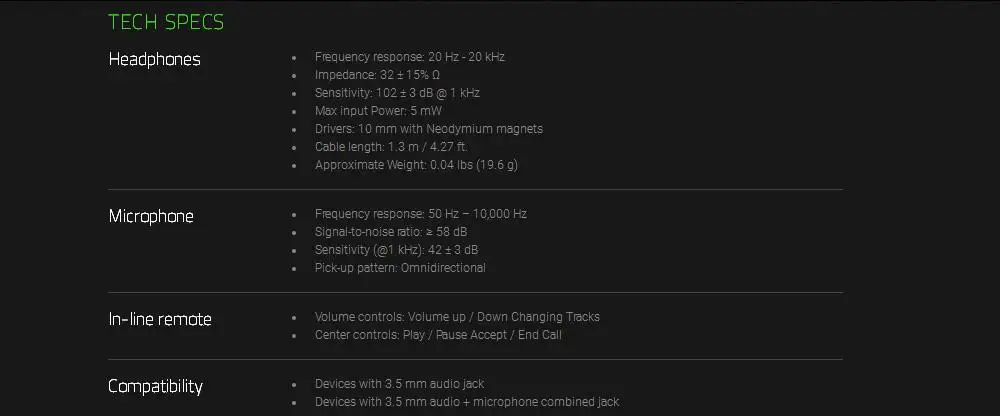Click the Max input Power 5 mW line
The width and height of the screenshot is (1000, 416).
[378, 111]
